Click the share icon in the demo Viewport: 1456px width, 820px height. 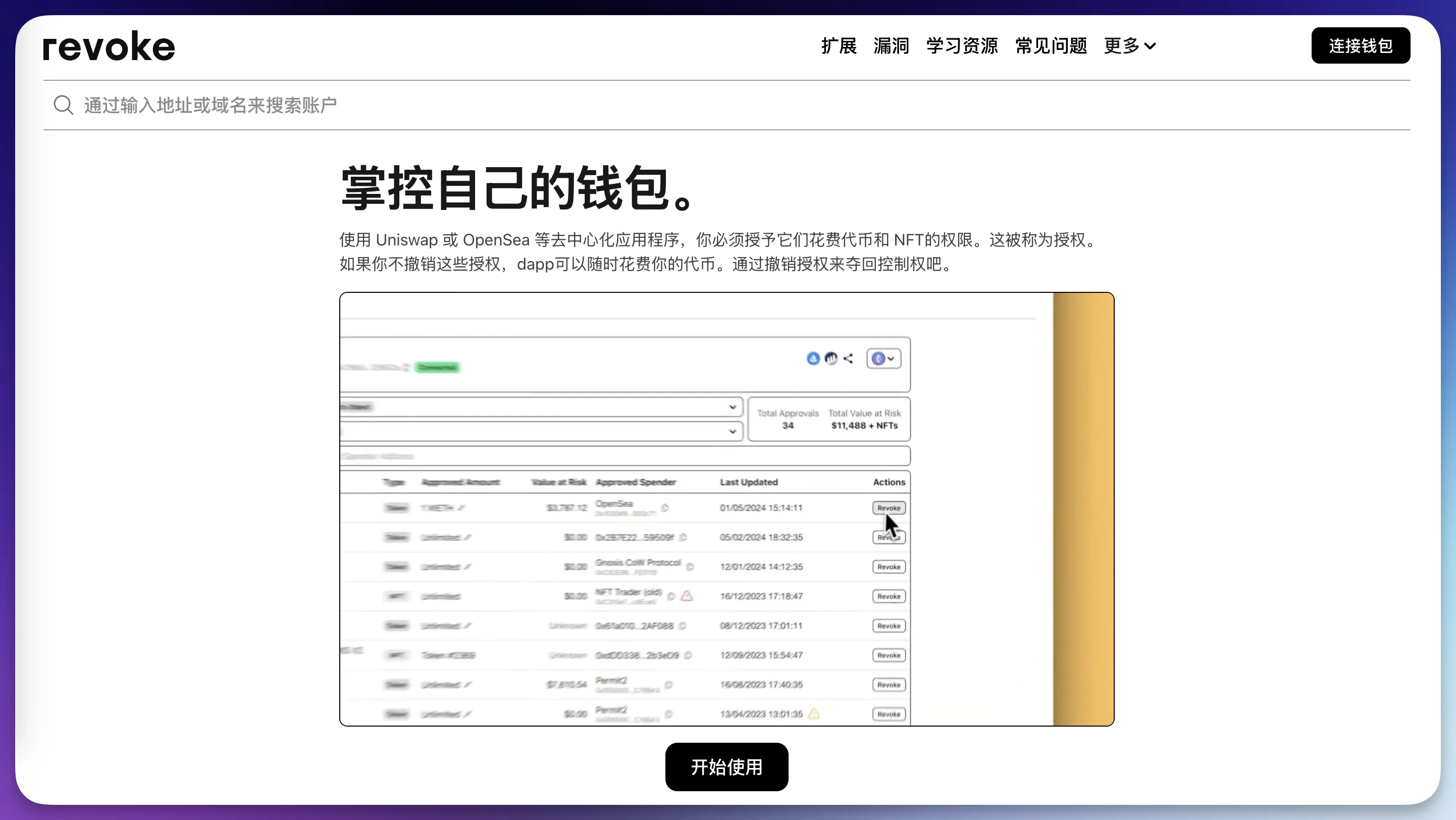click(x=848, y=359)
